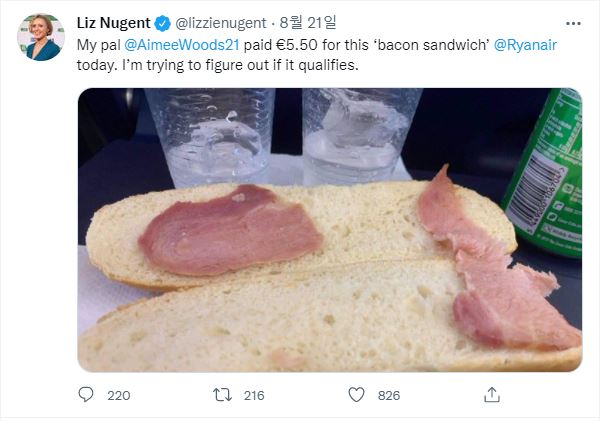Click the 216 retweets count

pyautogui.click(x=254, y=395)
